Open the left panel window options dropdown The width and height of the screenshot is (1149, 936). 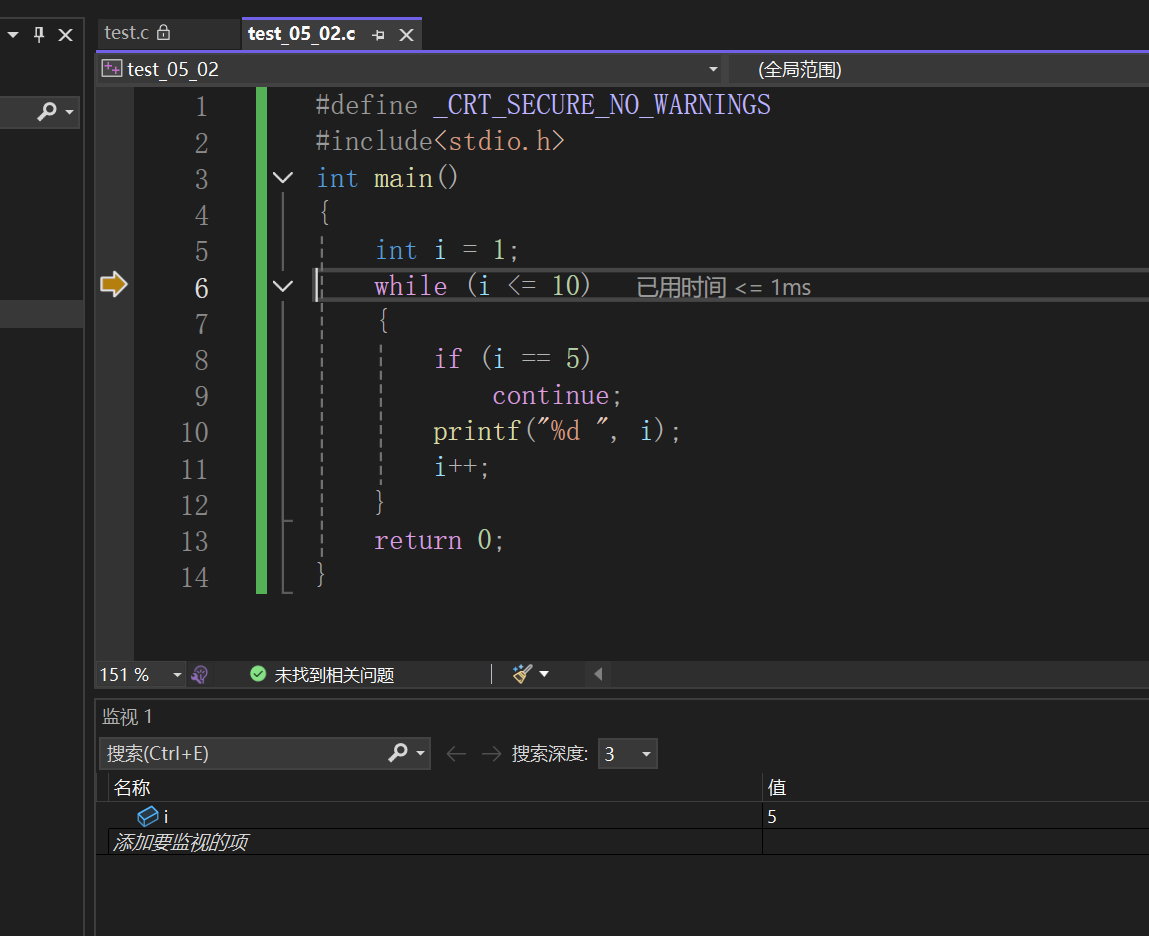click(12, 34)
